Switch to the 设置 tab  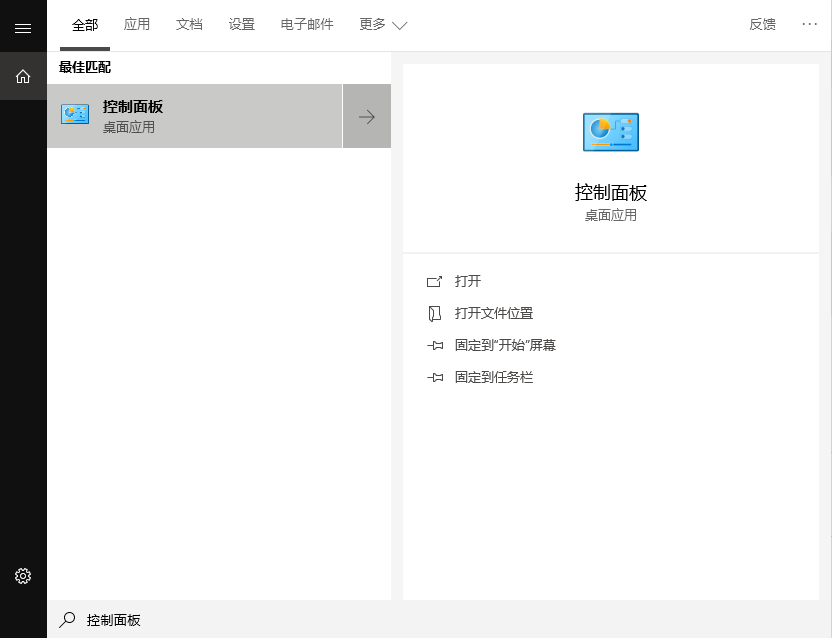241,24
